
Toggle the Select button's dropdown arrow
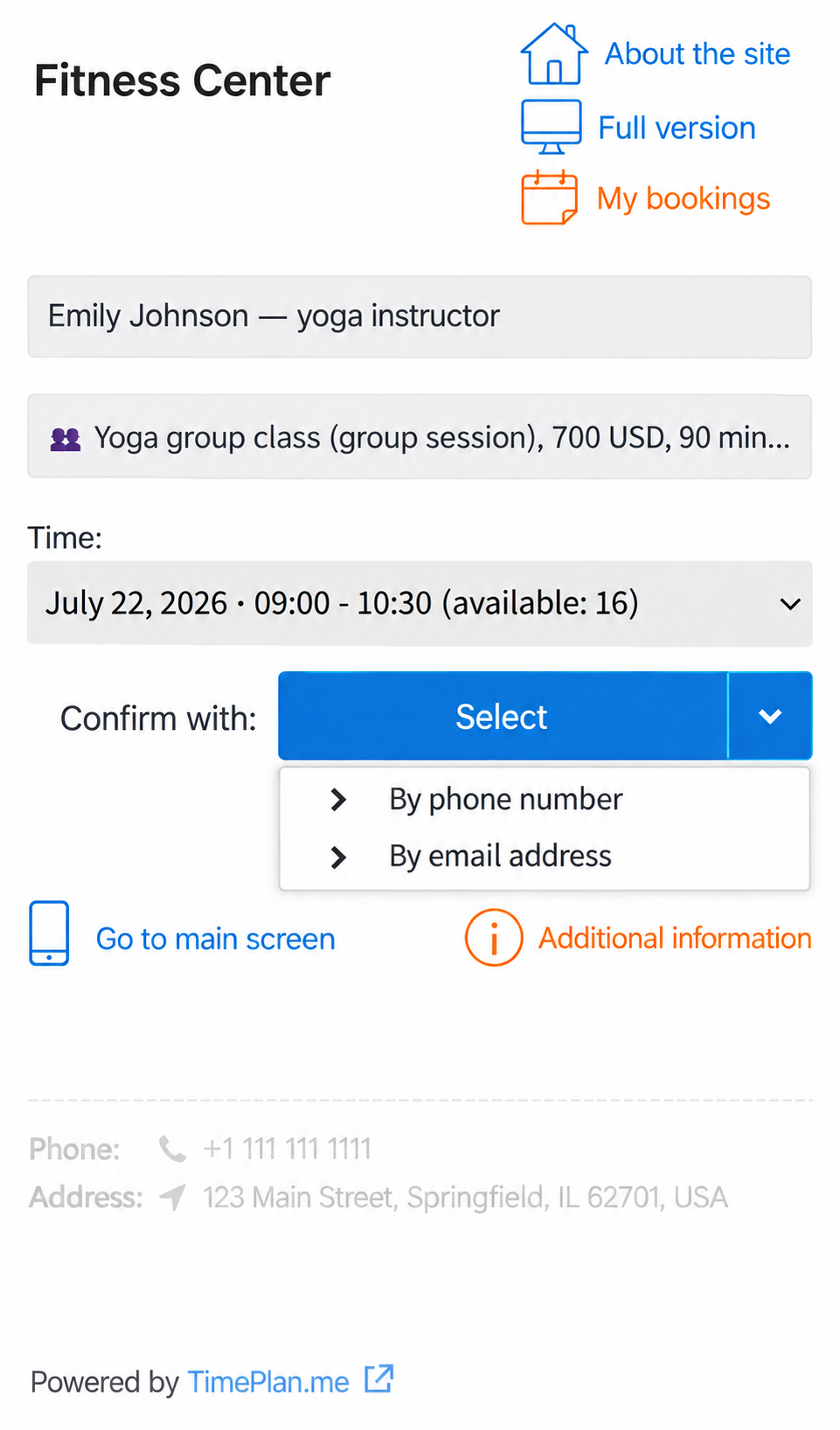click(x=770, y=716)
